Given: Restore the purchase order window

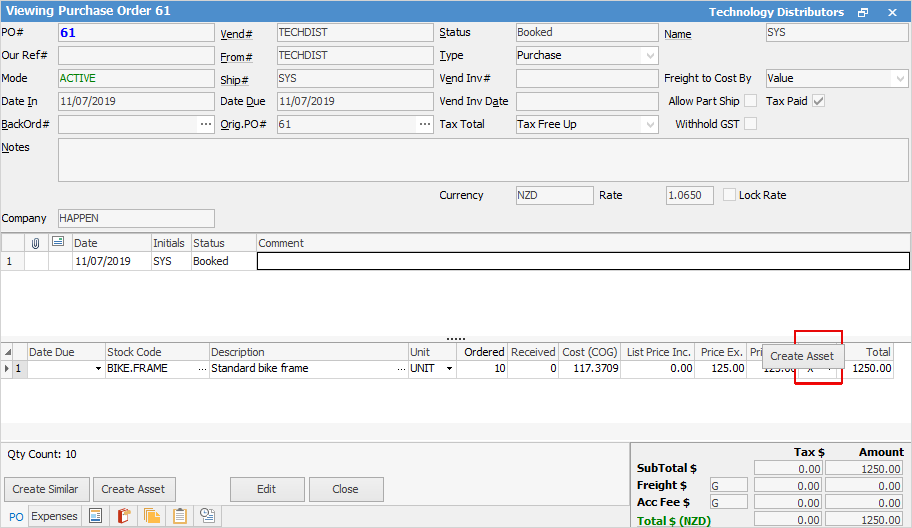Looking at the screenshot, I should tap(863, 12).
